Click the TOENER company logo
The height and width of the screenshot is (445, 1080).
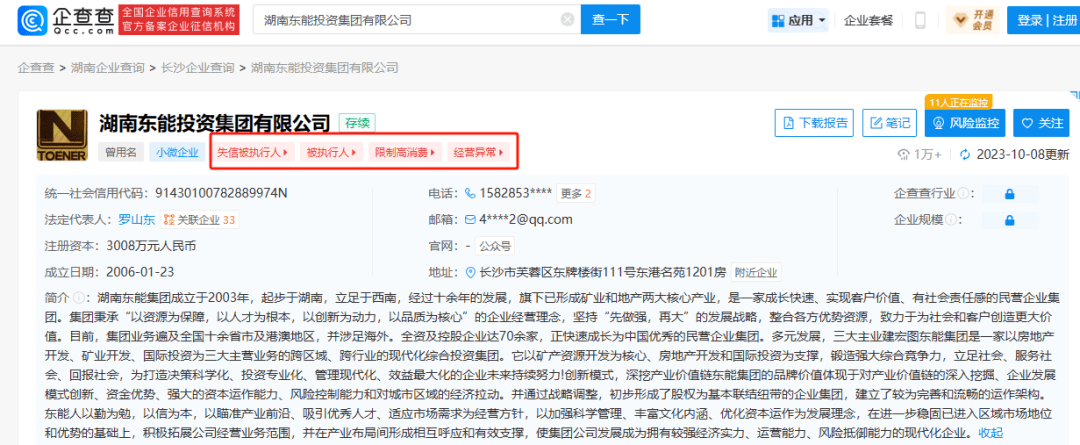click(63, 136)
